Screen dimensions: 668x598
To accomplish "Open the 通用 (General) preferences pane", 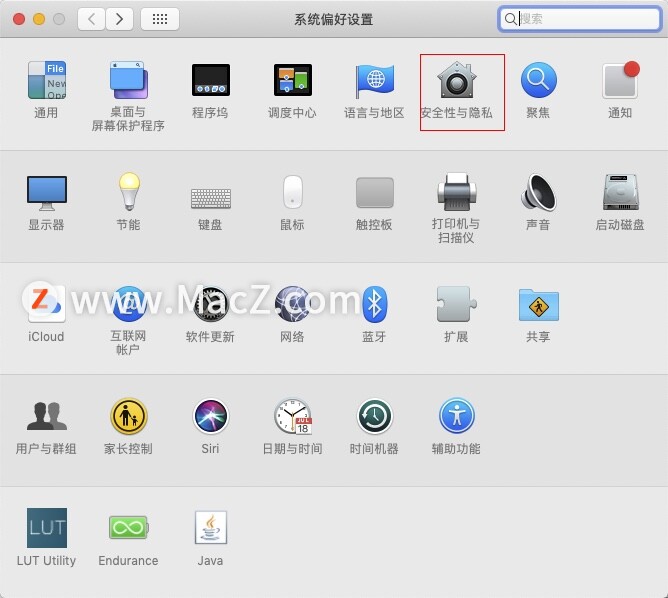I will (x=46, y=80).
